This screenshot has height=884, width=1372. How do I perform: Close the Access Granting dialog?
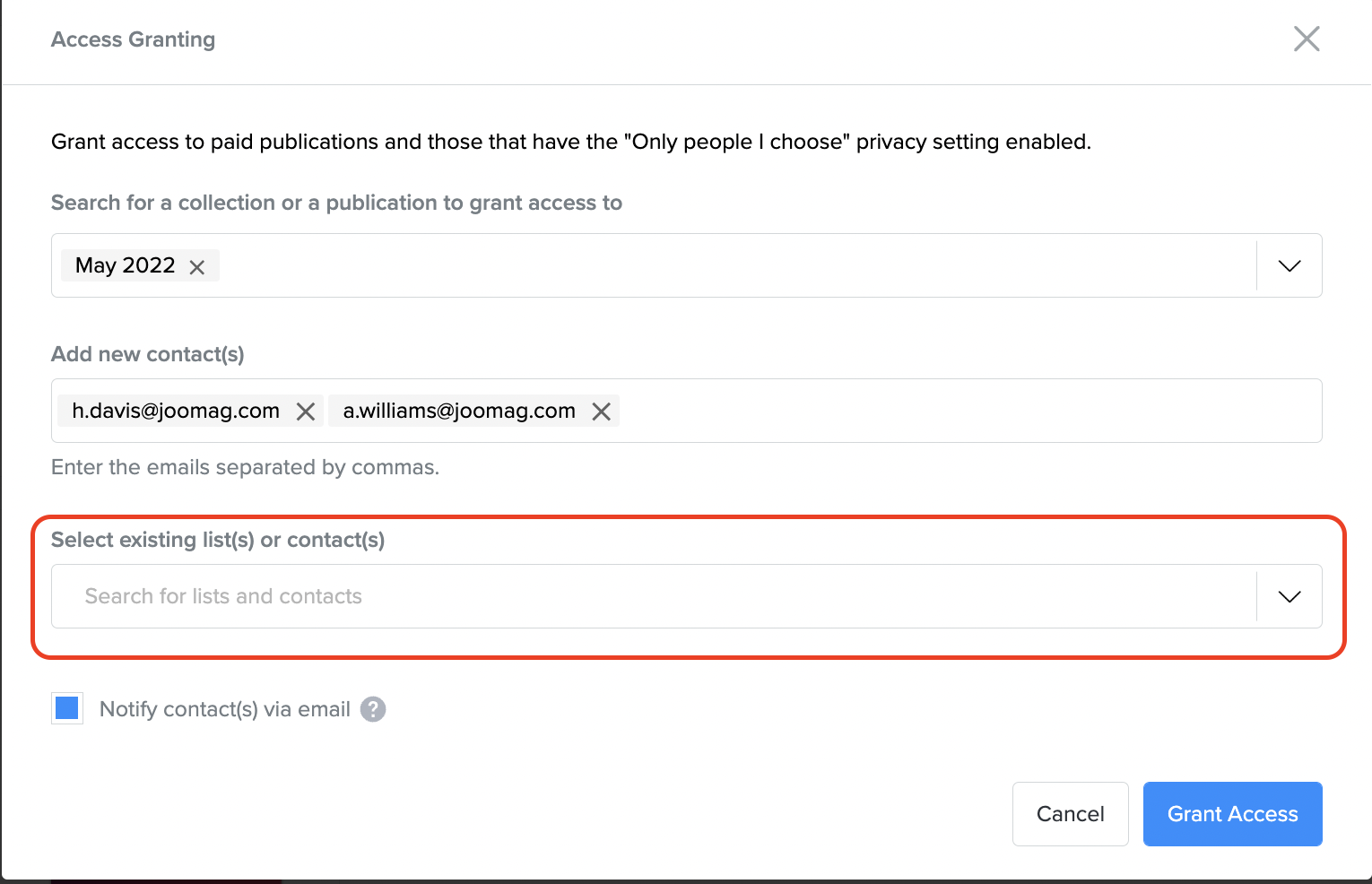click(x=1306, y=39)
